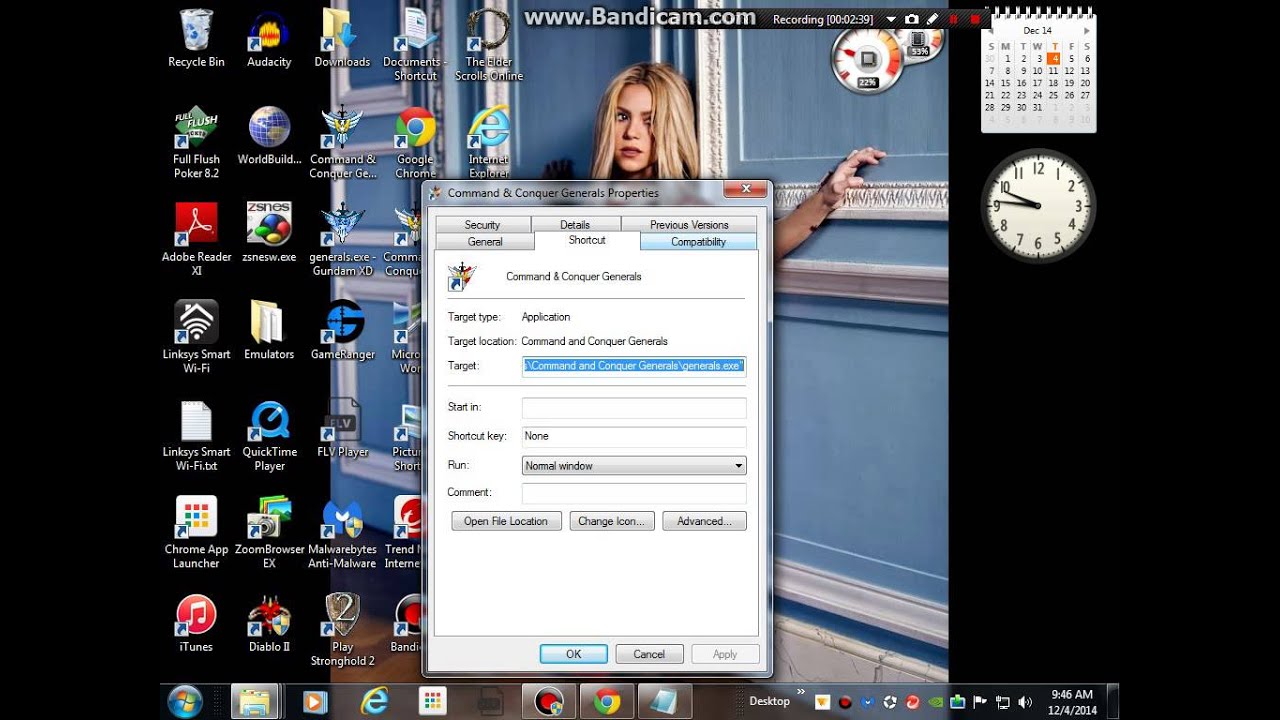Open Windows Media Player taskbar icon
Viewport: 1280px width, 720px height.
click(314, 701)
